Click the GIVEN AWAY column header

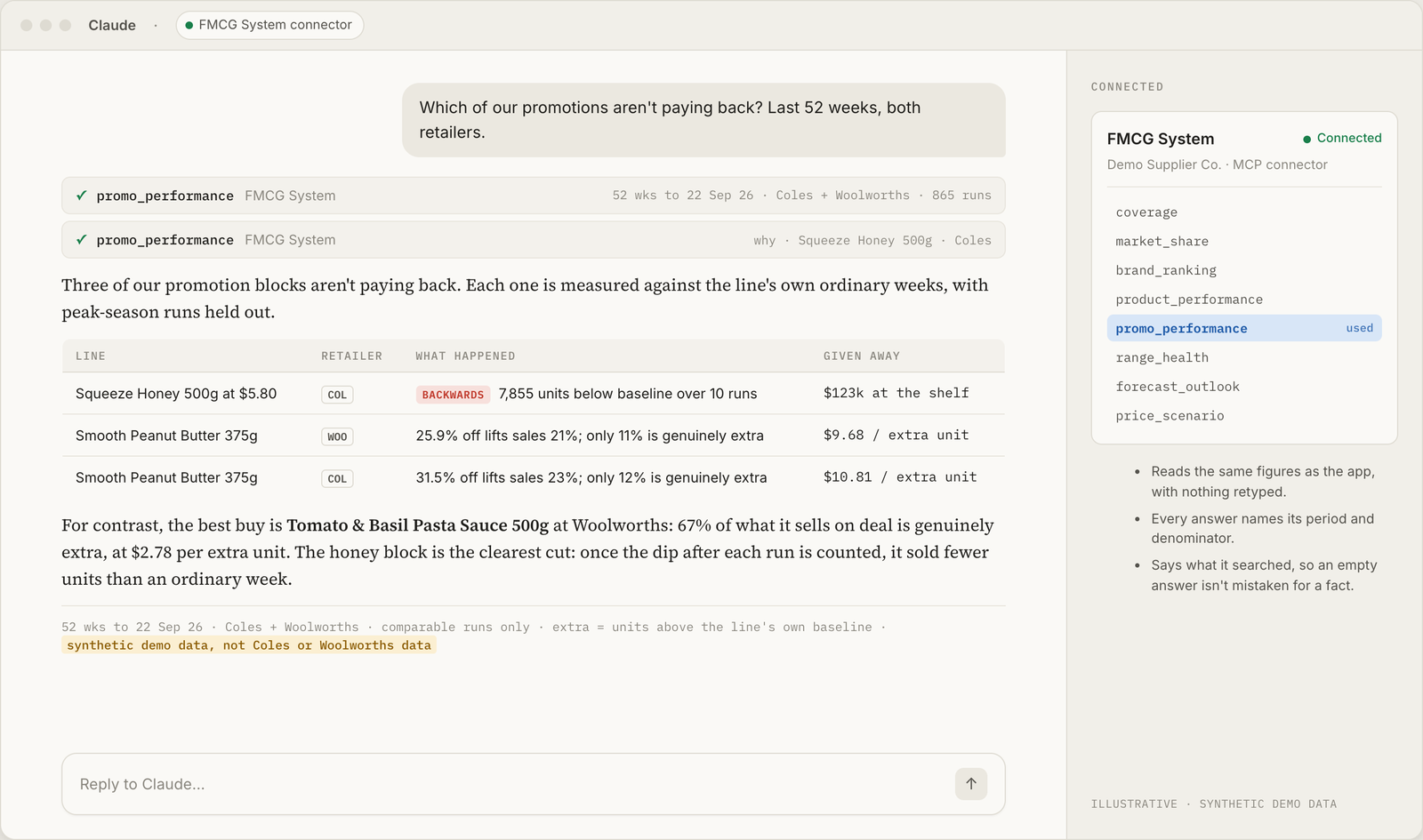pos(861,356)
